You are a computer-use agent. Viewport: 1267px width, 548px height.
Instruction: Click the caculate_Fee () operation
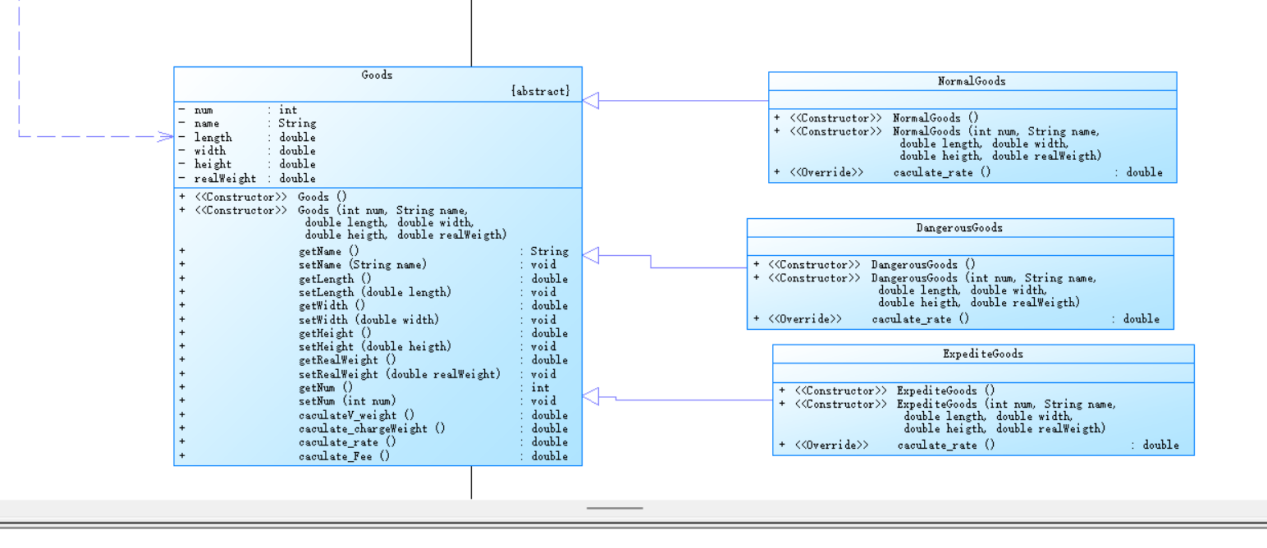[374, 456]
